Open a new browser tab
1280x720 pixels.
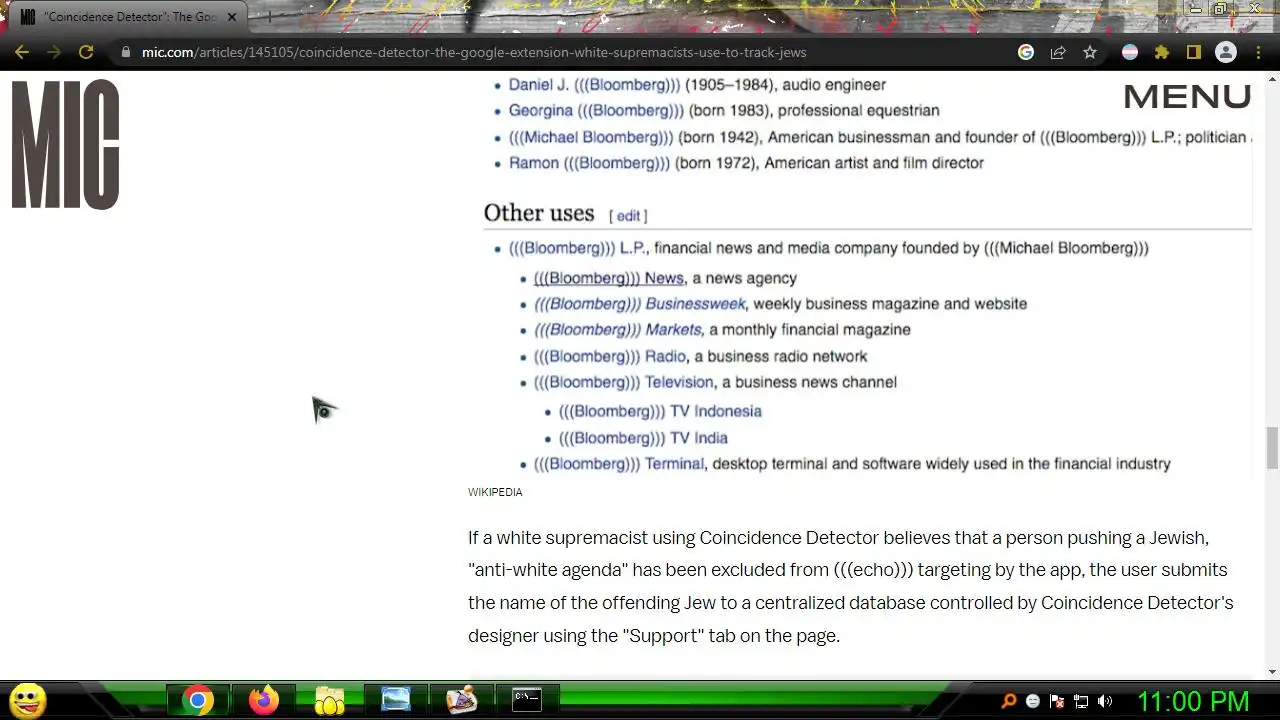[268, 17]
